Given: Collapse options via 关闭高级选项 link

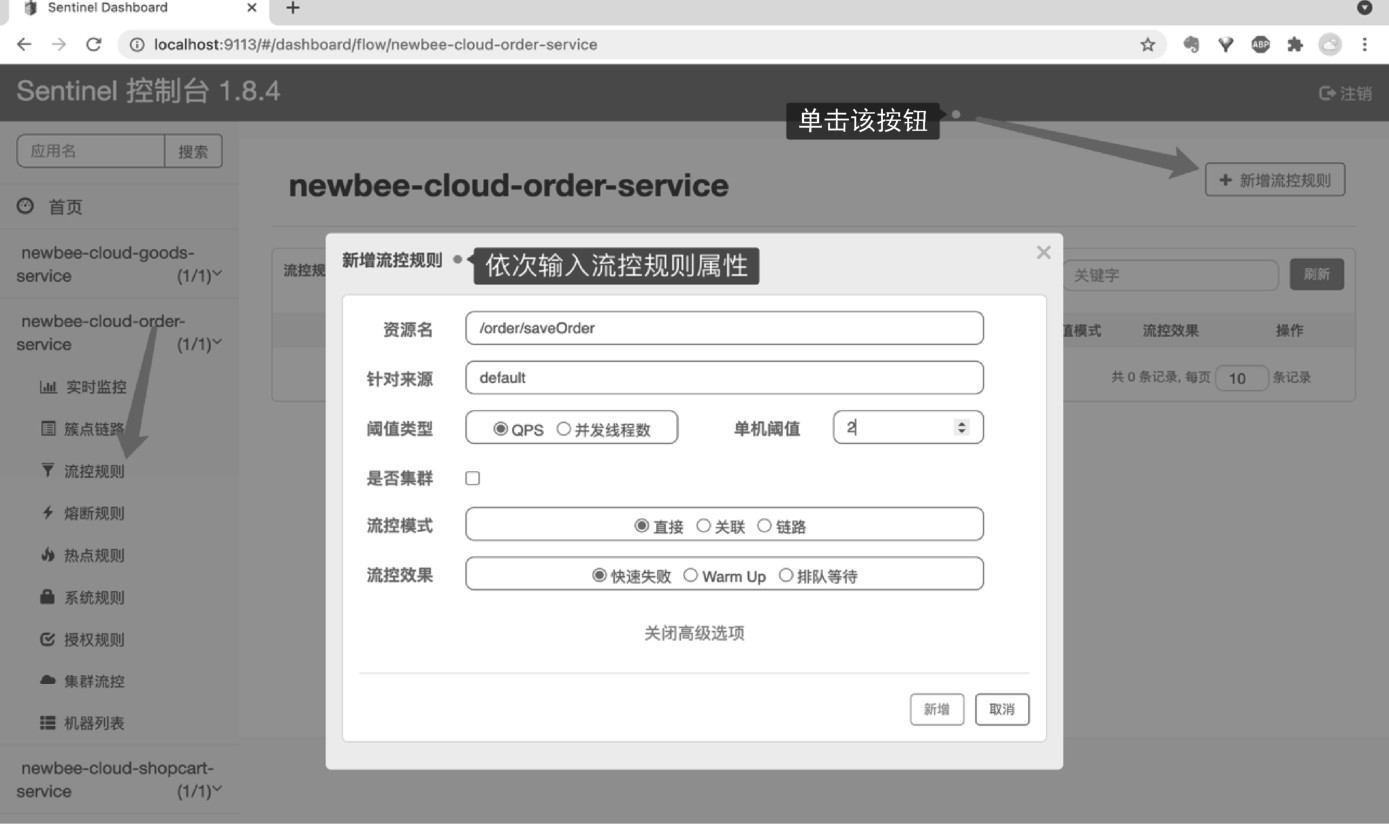Looking at the screenshot, I should pos(694,633).
